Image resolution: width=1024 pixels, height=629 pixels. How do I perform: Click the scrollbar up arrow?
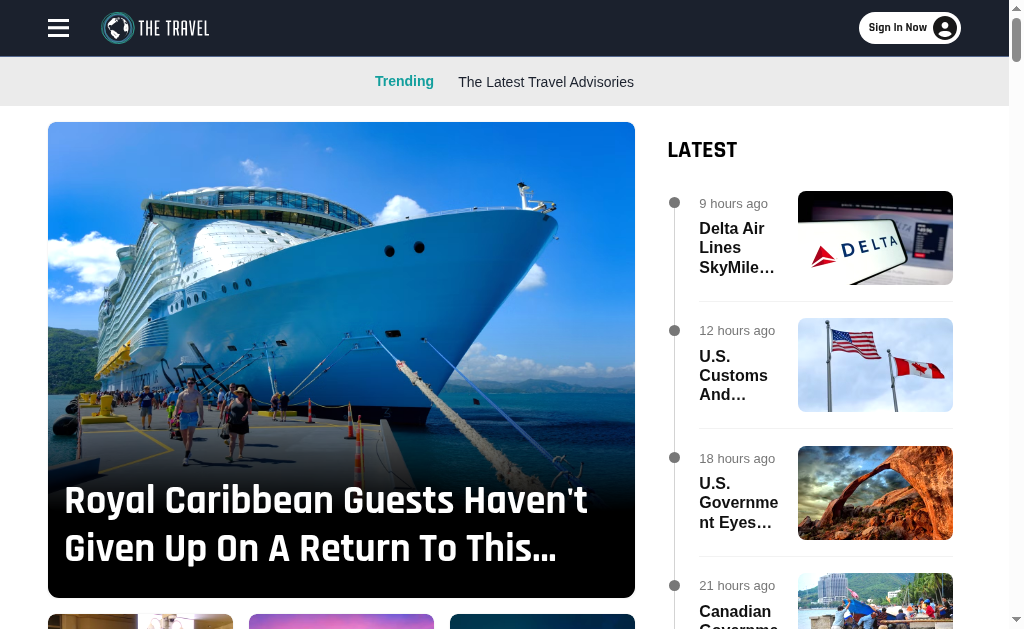pos(1016,7)
